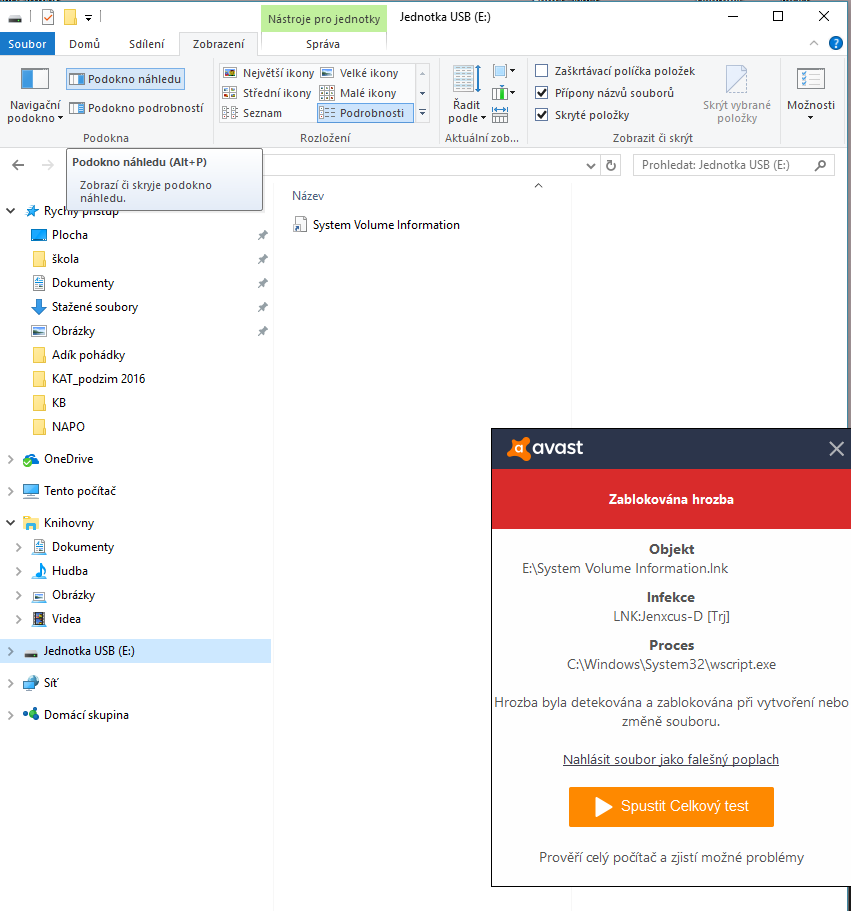
Task: Select Velké ikony layout
Action: click(360, 73)
